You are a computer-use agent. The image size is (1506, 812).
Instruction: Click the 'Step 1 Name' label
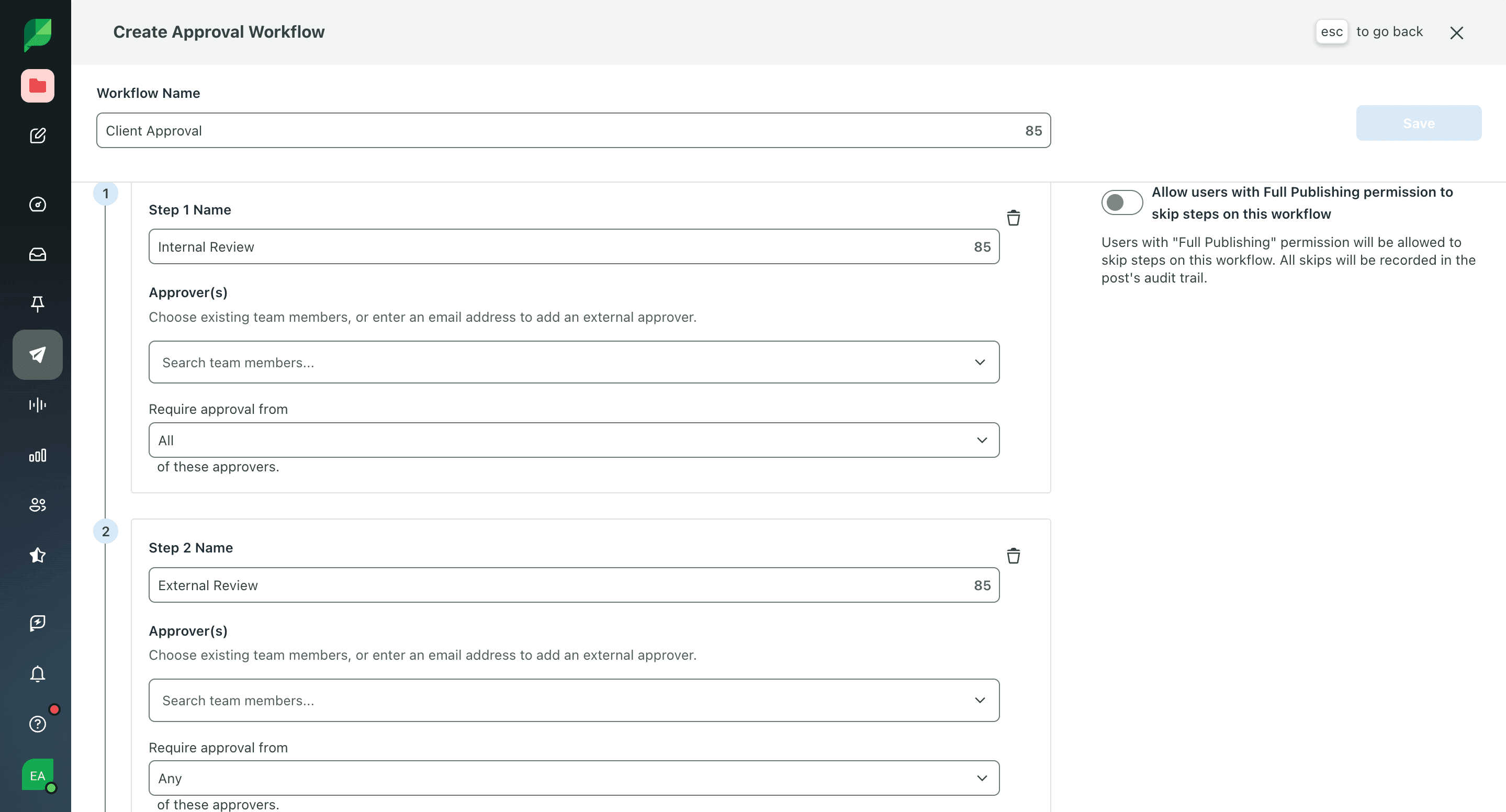[190, 209]
